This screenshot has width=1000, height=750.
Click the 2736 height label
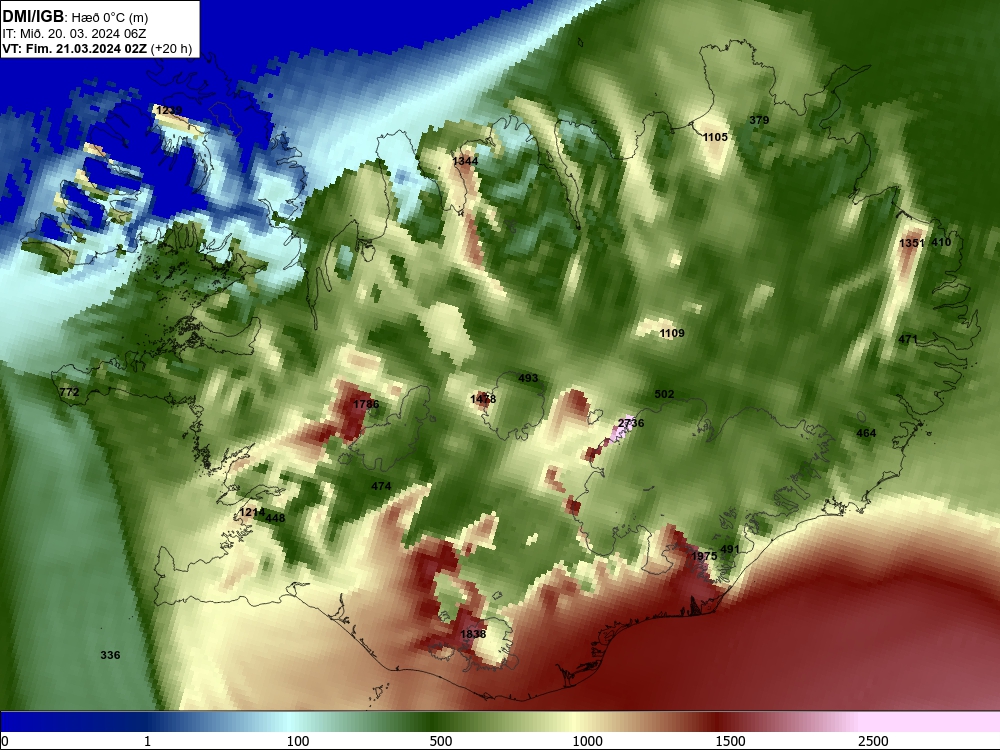click(x=631, y=423)
